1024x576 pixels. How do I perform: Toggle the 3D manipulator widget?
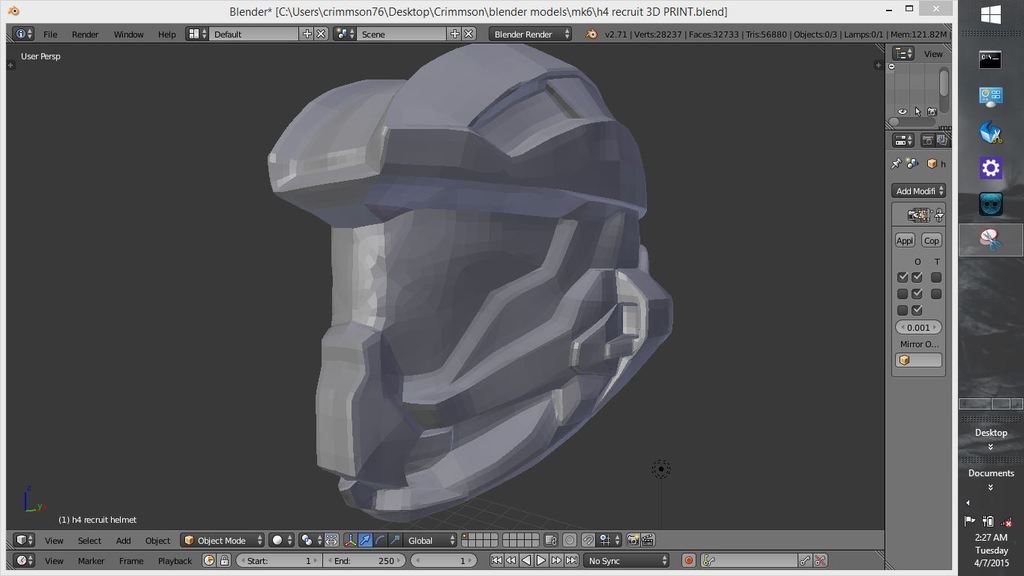[350, 540]
